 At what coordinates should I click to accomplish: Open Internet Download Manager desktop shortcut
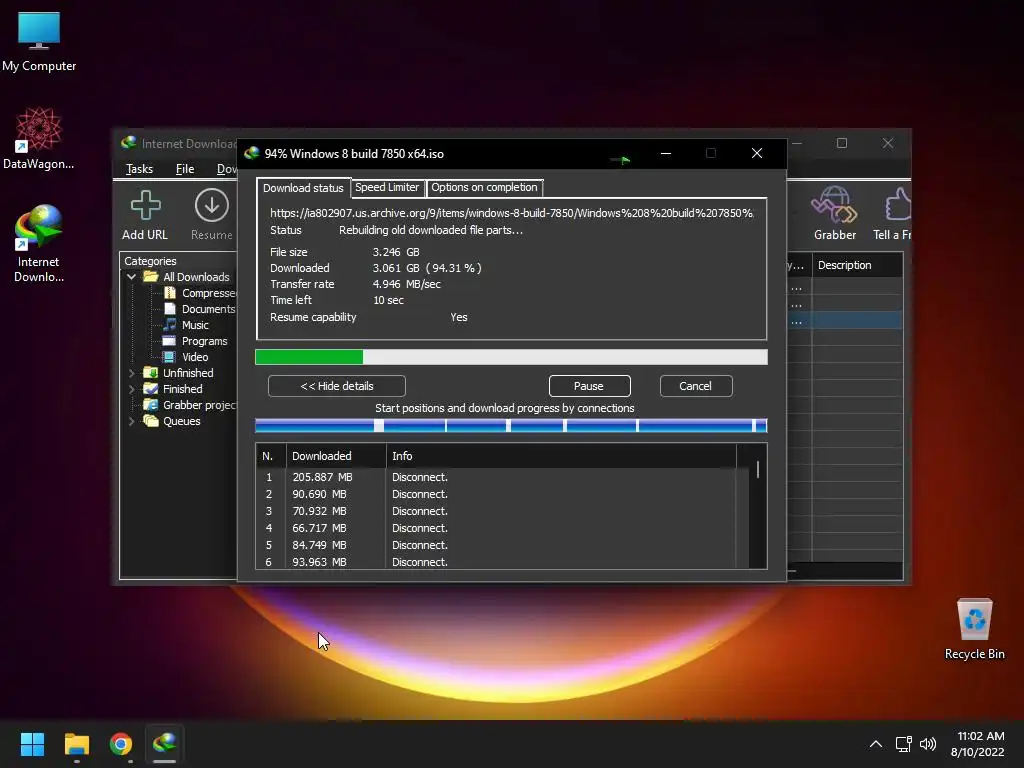[x=39, y=244]
